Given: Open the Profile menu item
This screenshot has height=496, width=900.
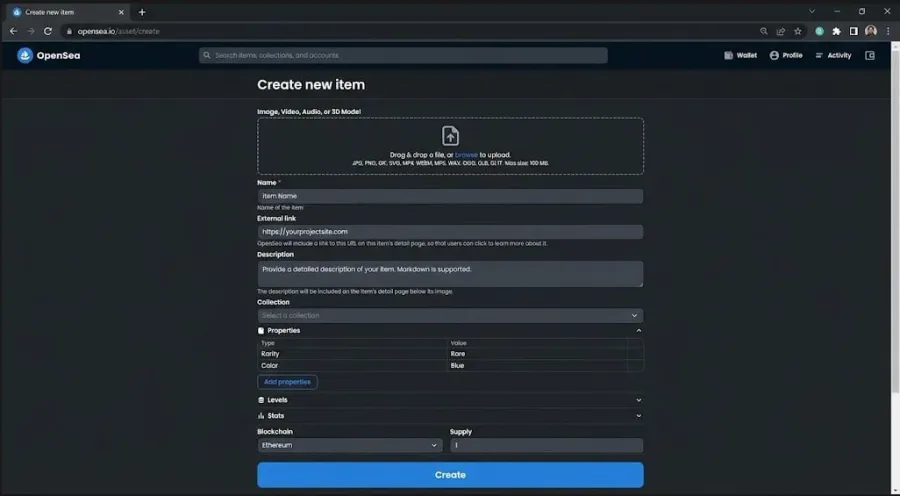Looking at the screenshot, I should [786, 55].
